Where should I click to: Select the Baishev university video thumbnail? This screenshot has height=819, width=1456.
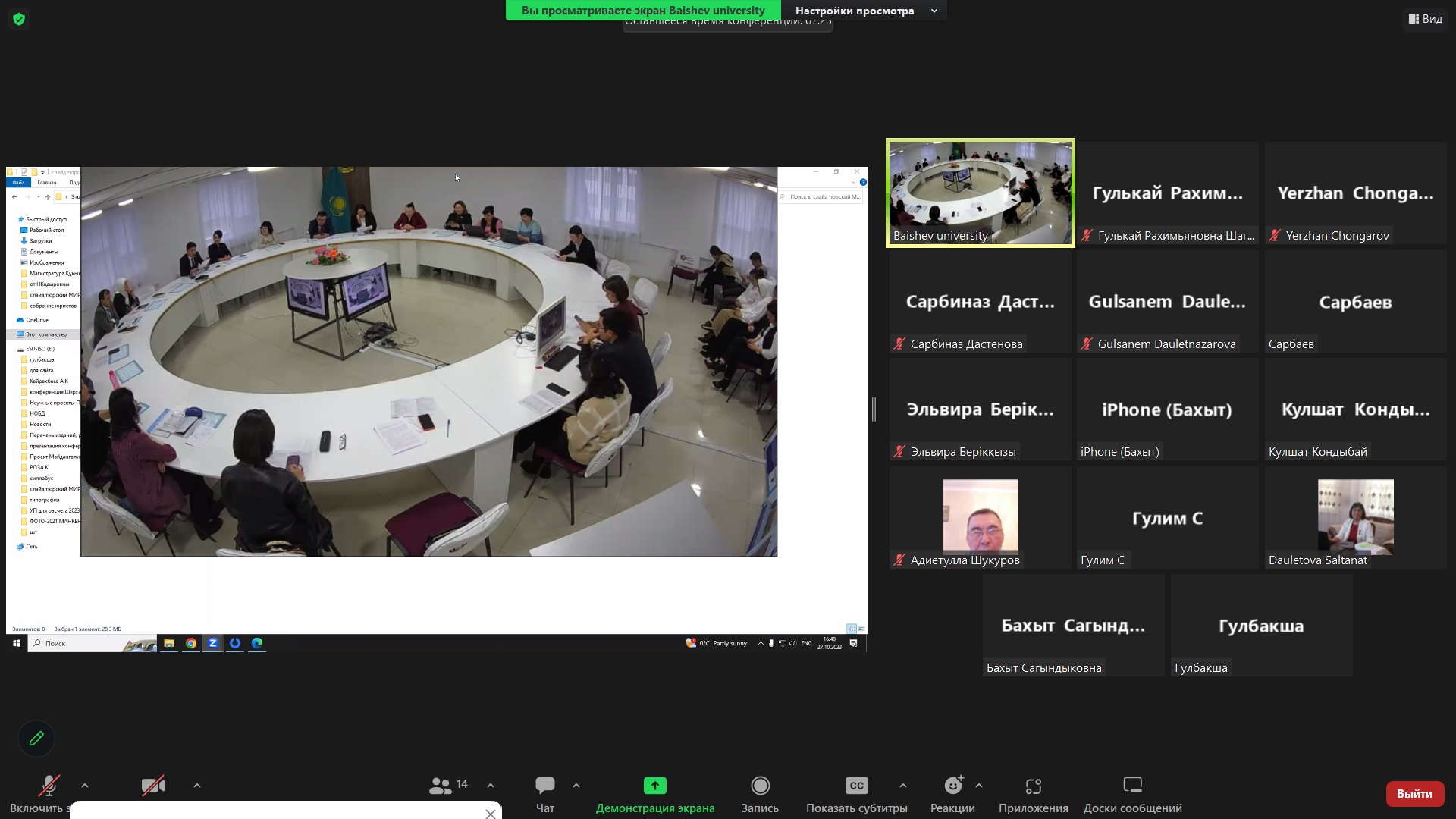tap(981, 193)
